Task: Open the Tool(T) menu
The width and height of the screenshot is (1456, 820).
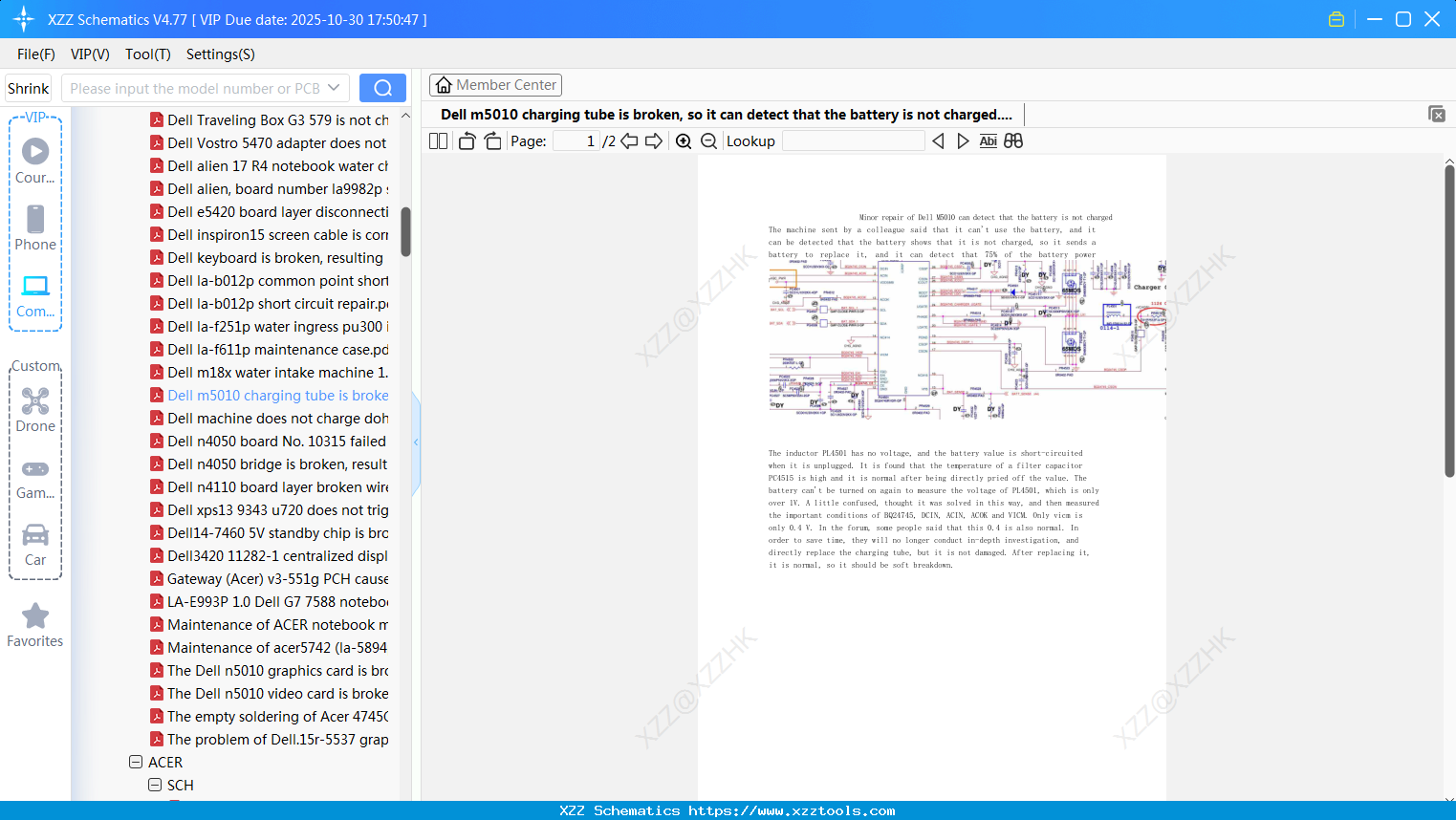Action: [148, 54]
